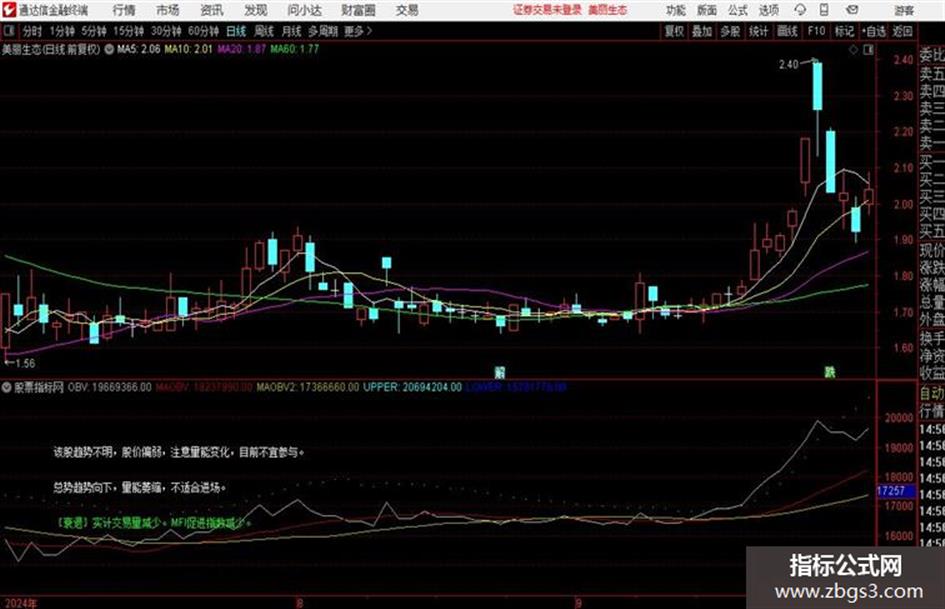Toggle side panel icon beside the diamond
The height and width of the screenshot is (609, 945).
868,50
